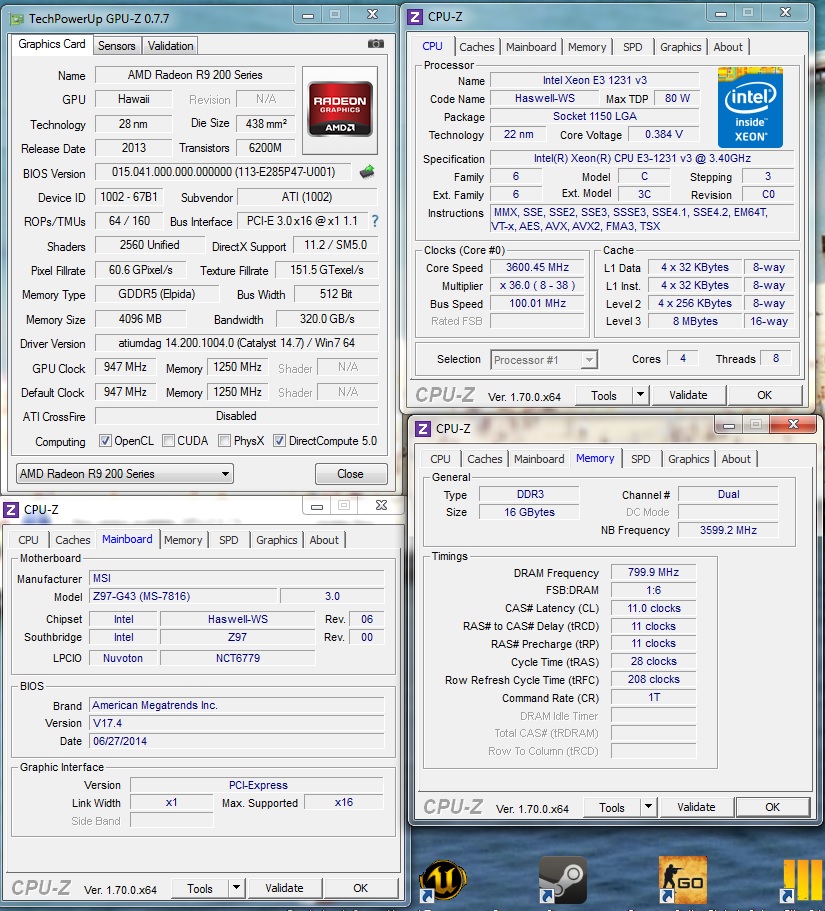Image resolution: width=825 pixels, height=911 pixels.
Task: Click the Core Speed value 3600.45 MHz
Action: pos(537,267)
